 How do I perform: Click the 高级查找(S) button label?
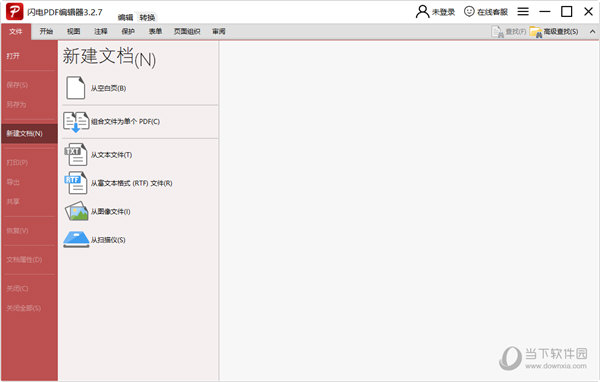point(561,32)
